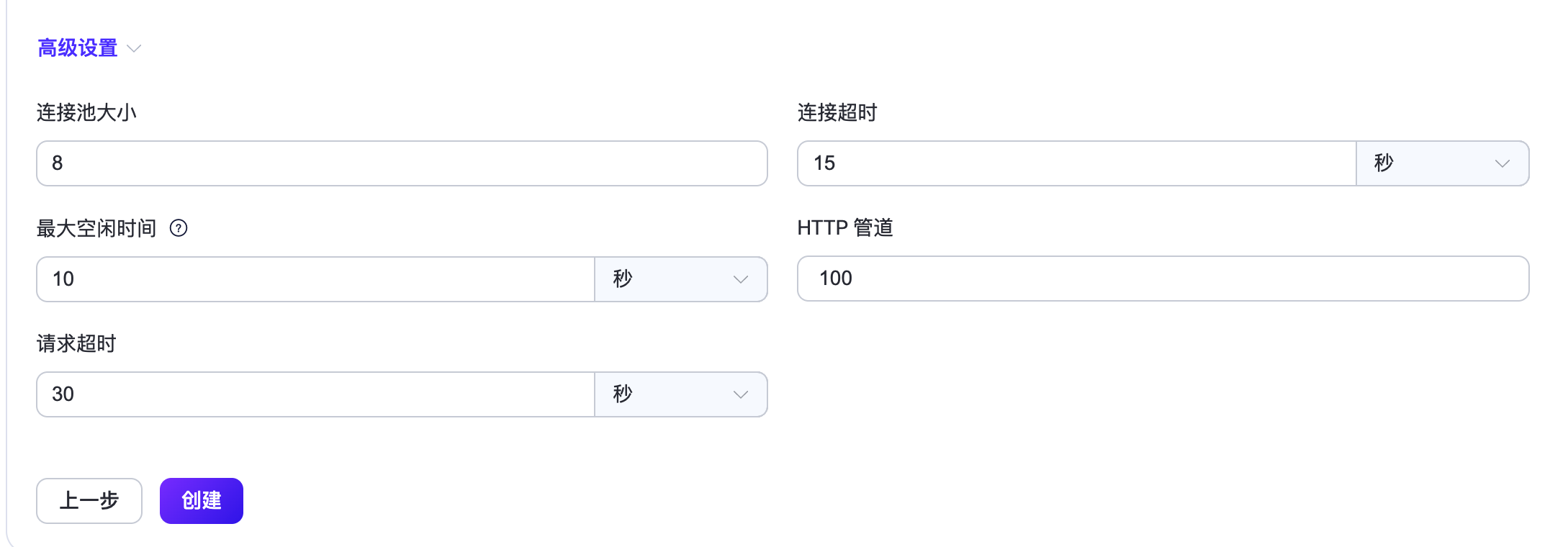Viewport: 1568px width, 547px height.
Task: Open the 最大空闲时间 unit dropdown
Action: [x=680, y=279]
